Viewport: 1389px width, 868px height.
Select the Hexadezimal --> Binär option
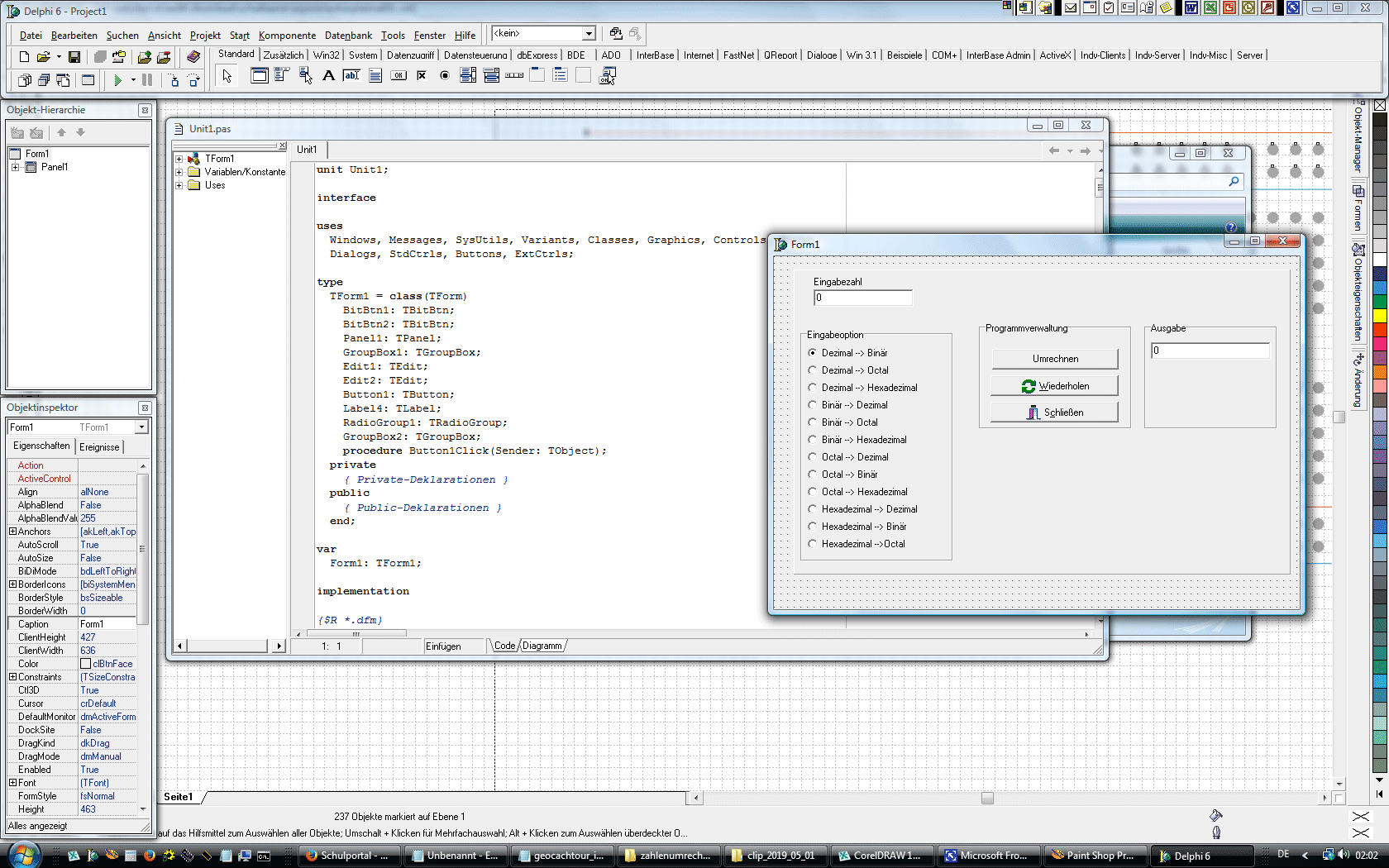pyautogui.click(x=857, y=527)
